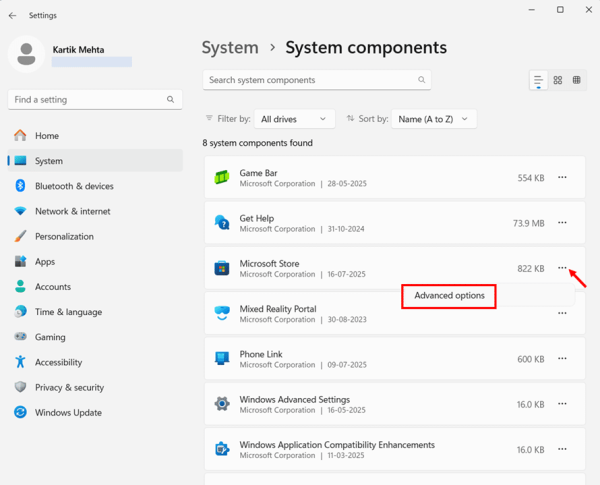Open Personalization settings

tap(95, 237)
